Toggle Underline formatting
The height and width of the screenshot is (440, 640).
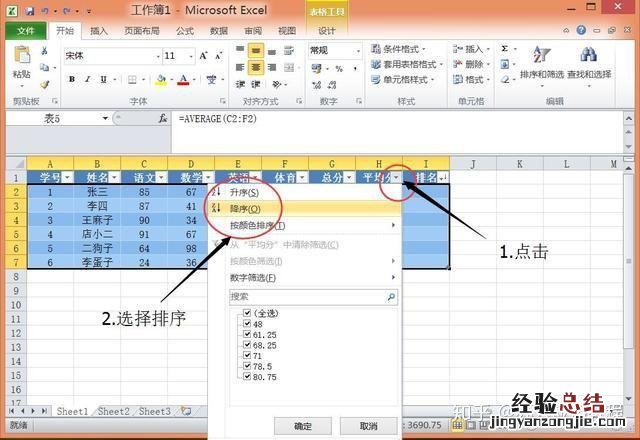pos(103,79)
